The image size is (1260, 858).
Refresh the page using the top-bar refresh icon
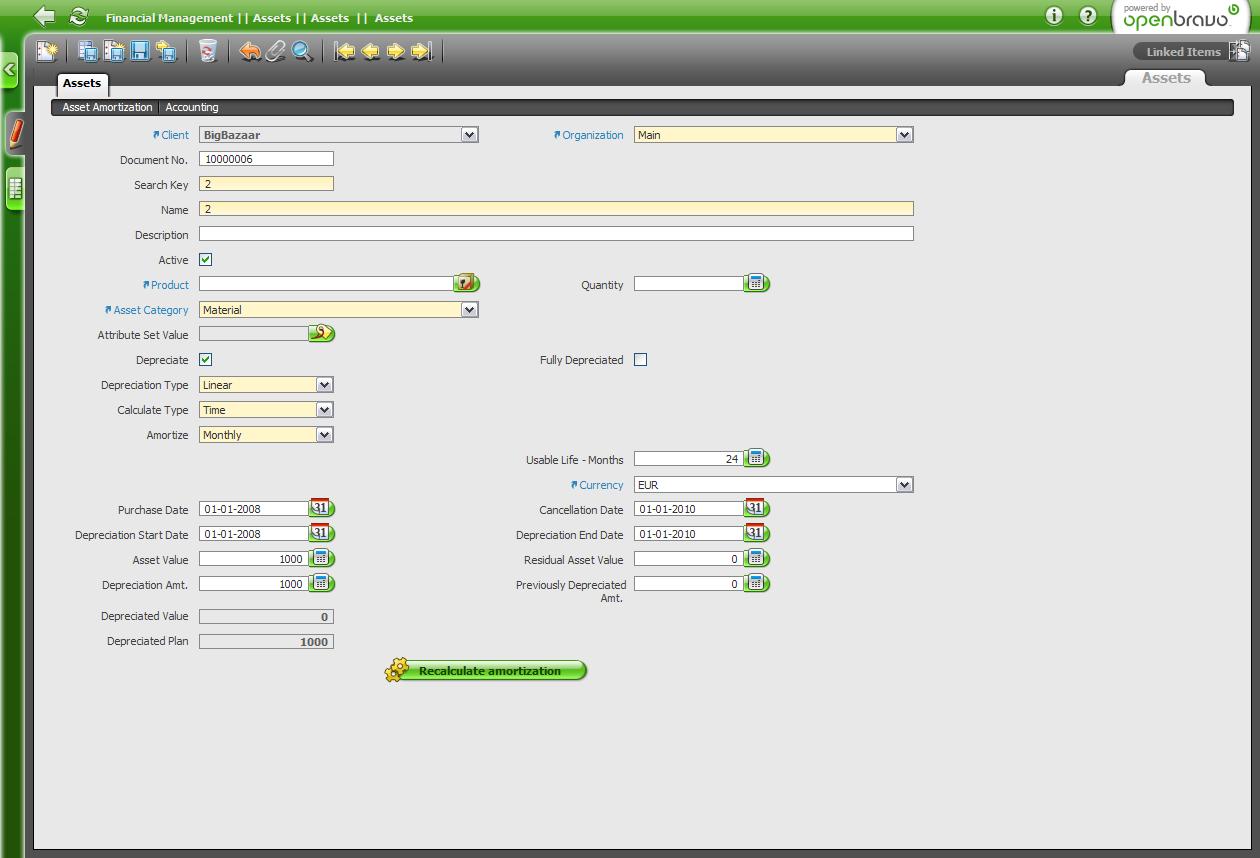(78, 17)
